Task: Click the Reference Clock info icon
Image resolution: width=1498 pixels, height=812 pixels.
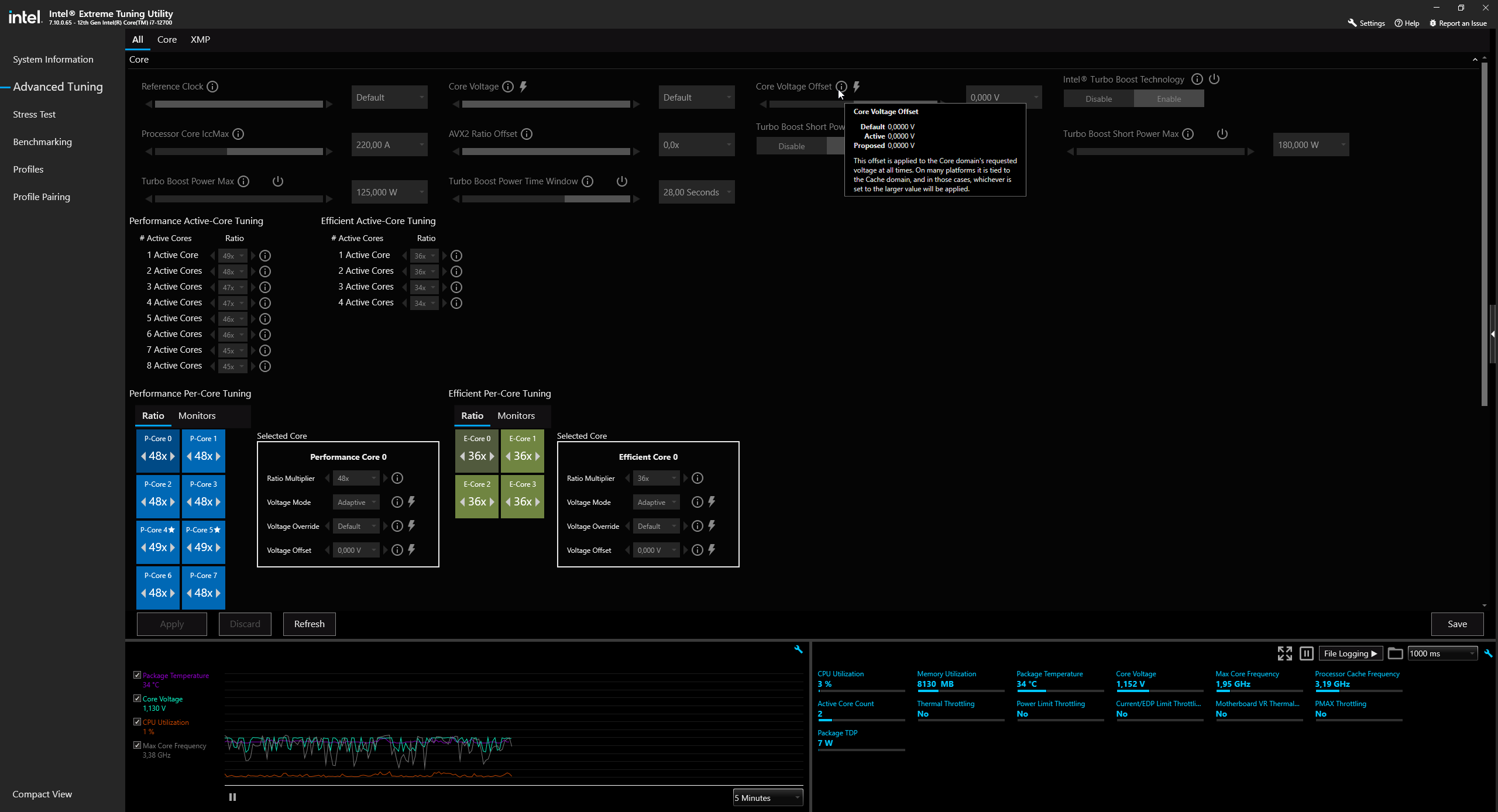Action: 212,87
